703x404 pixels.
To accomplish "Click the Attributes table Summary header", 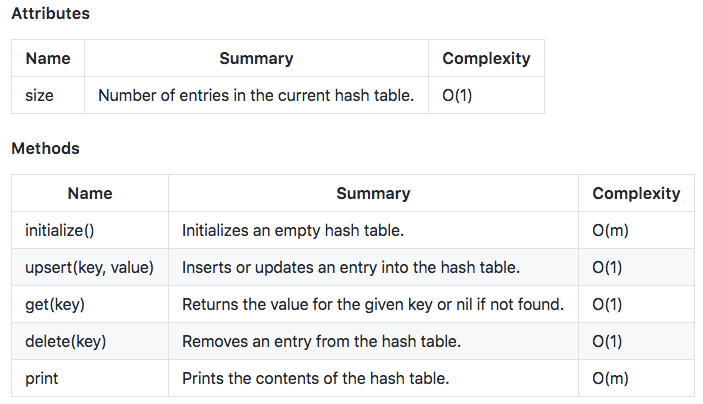I will tap(256, 58).
